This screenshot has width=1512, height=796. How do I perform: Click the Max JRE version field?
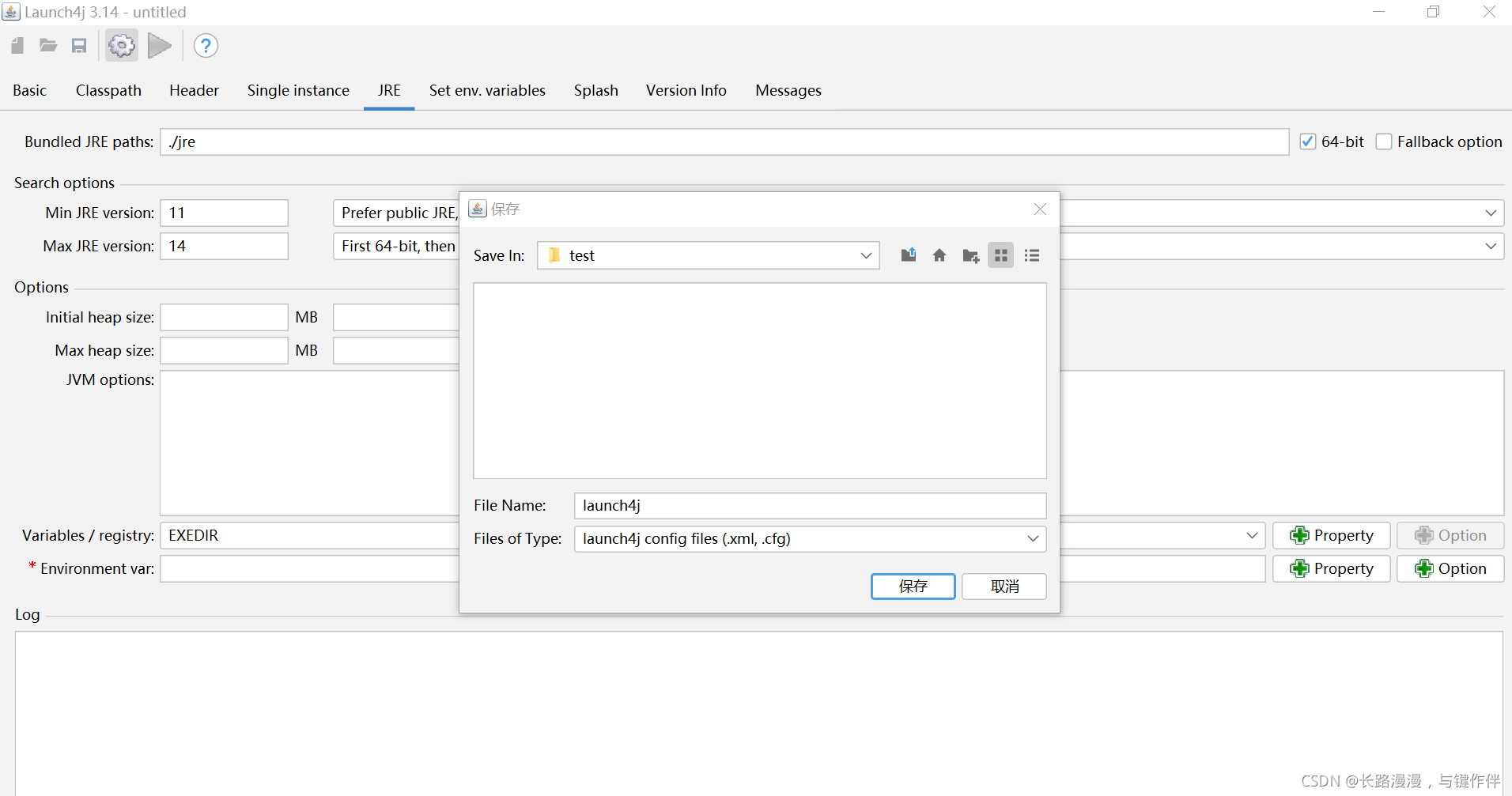click(x=225, y=246)
